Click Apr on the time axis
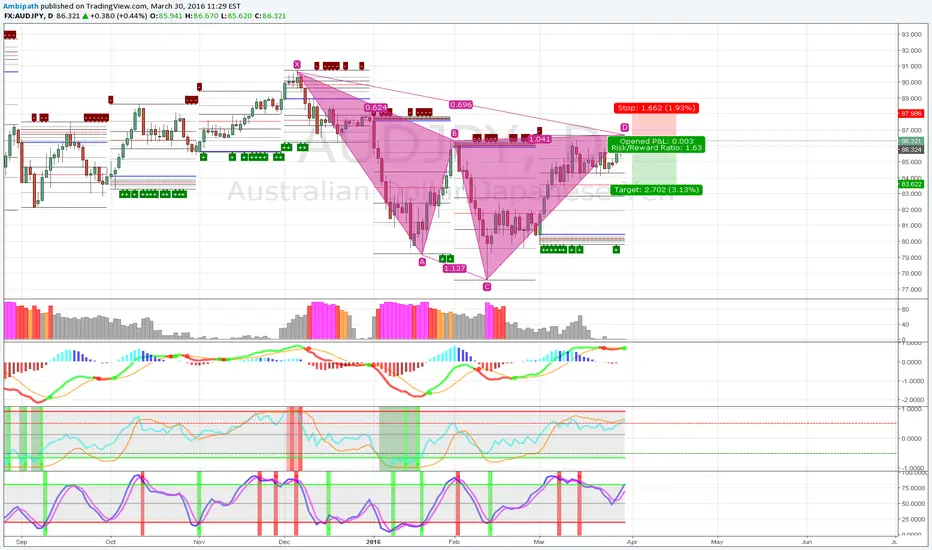 click(x=632, y=542)
